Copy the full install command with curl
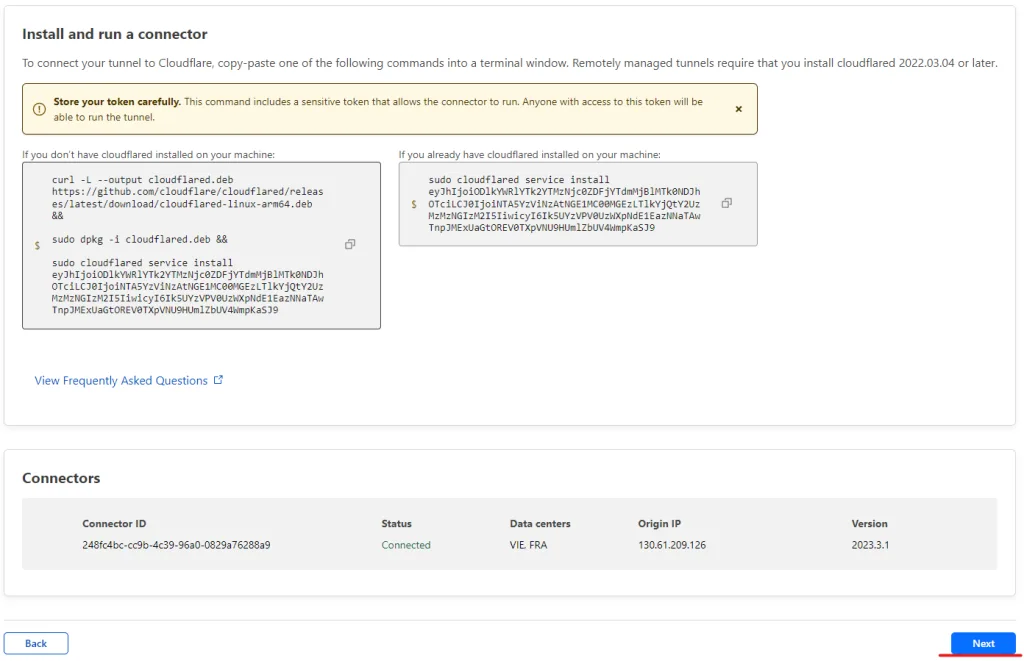The height and width of the screenshot is (661, 1024). pyautogui.click(x=350, y=244)
